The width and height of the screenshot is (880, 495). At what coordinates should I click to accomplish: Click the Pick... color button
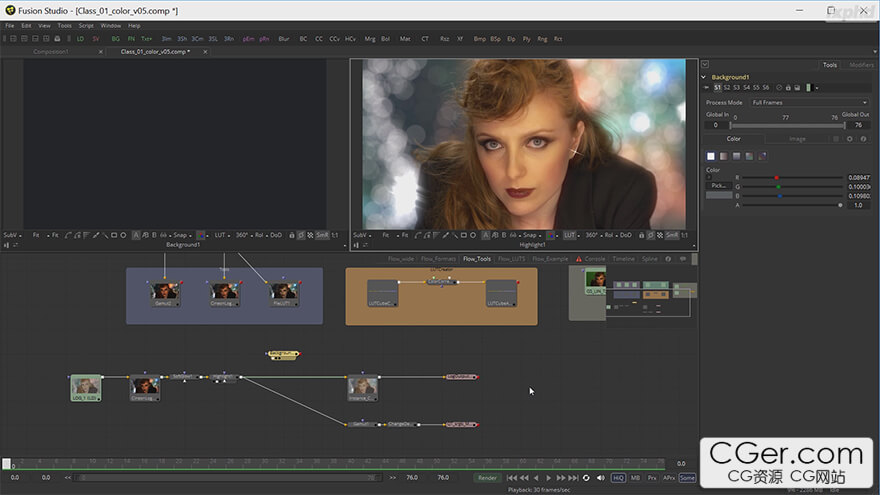[x=718, y=186]
